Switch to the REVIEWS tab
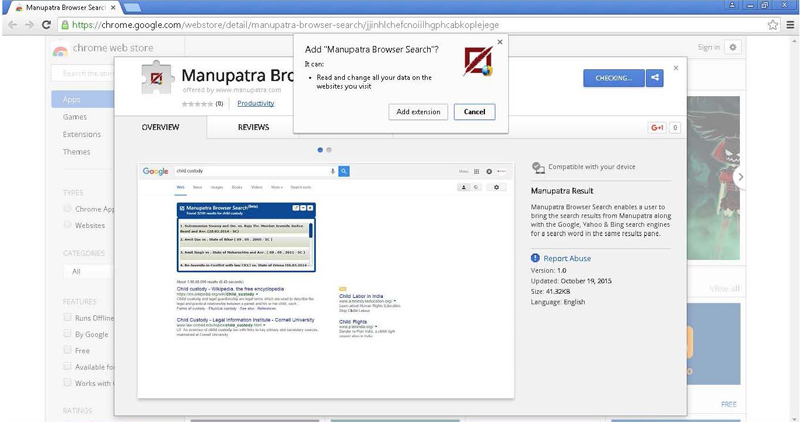Viewport: 800px width, 422px height. click(254, 127)
